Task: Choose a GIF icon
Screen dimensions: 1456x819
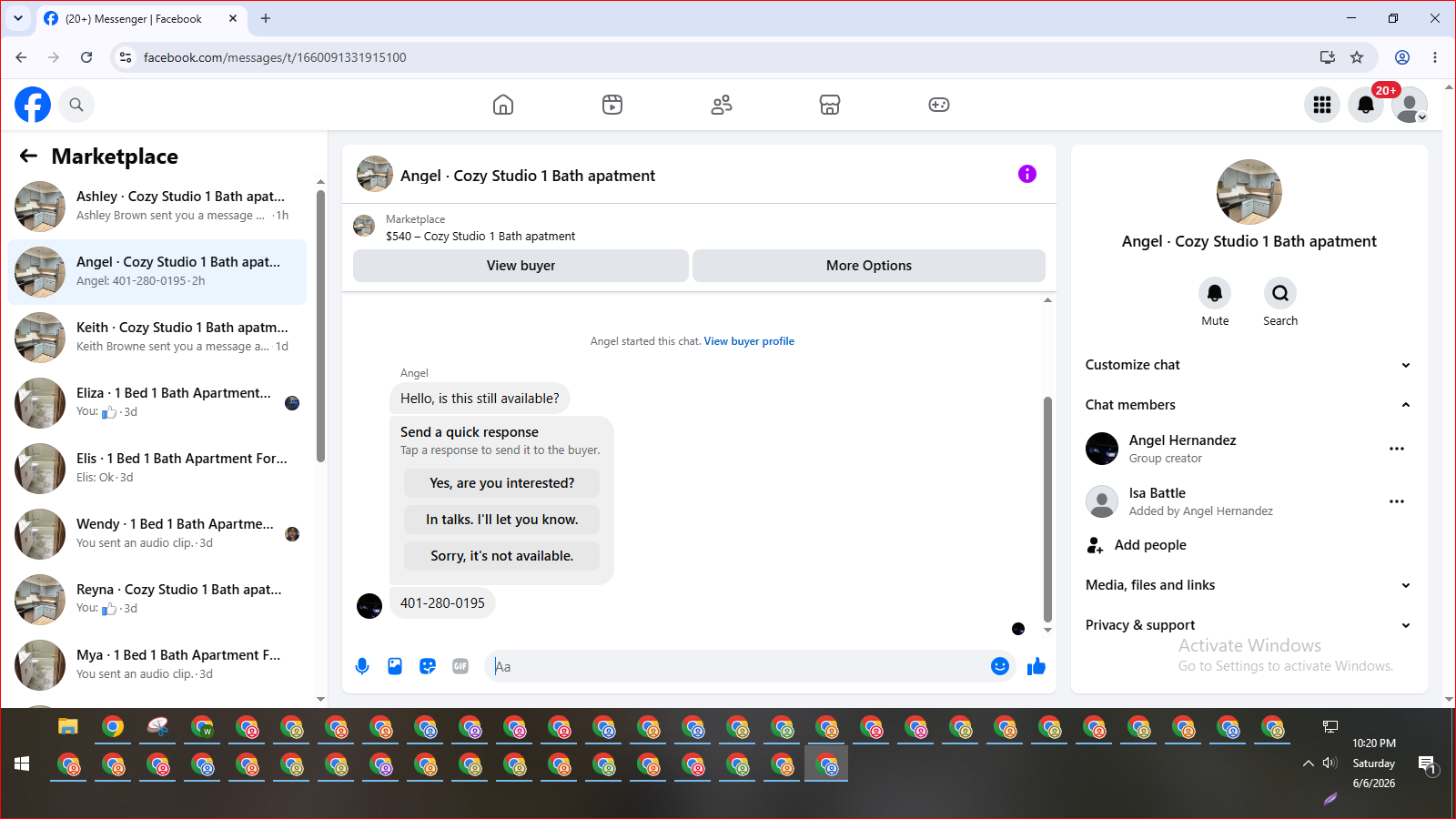Action: [460, 666]
